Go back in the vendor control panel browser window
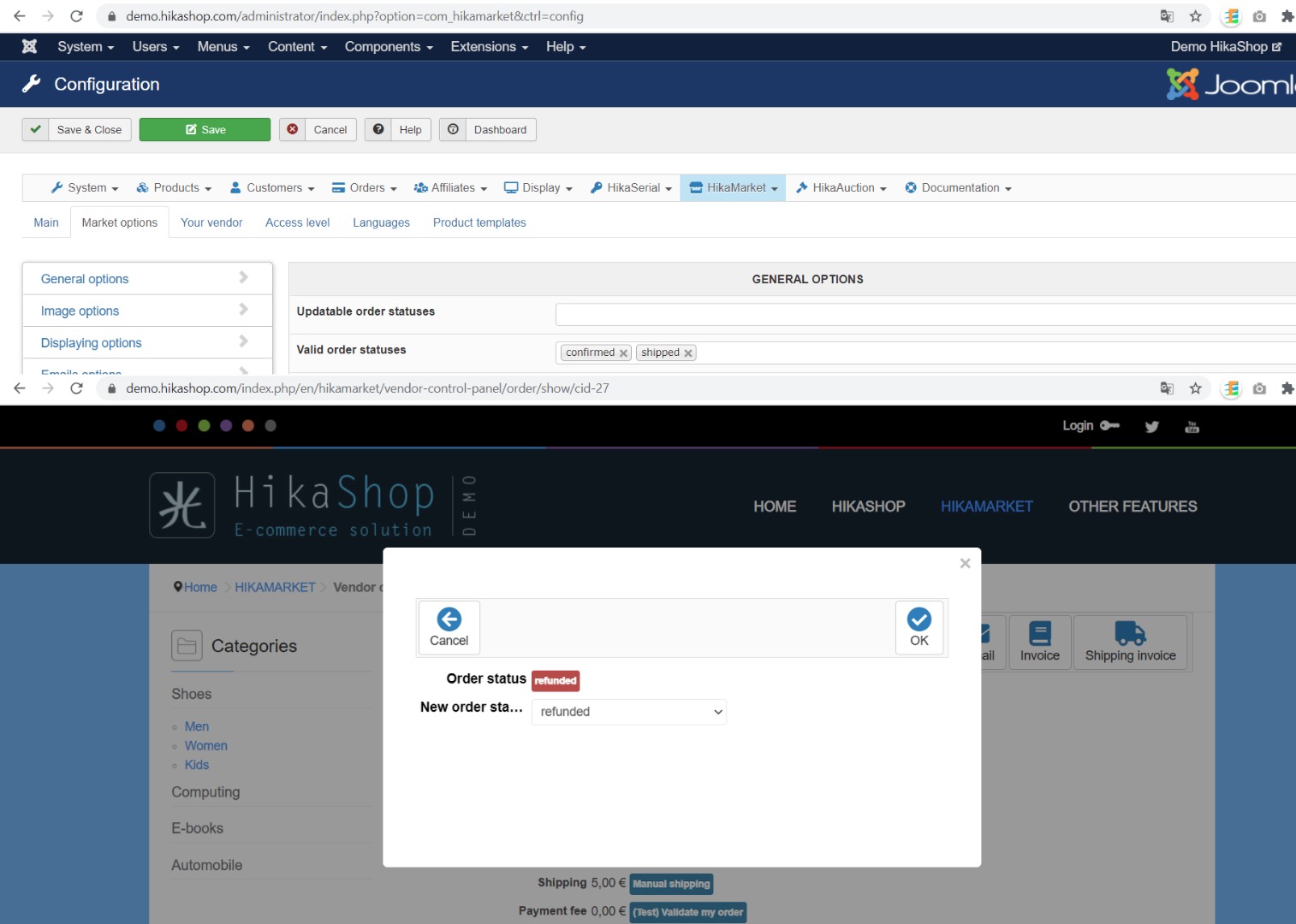Image resolution: width=1296 pixels, height=924 pixels. tap(20, 388)
